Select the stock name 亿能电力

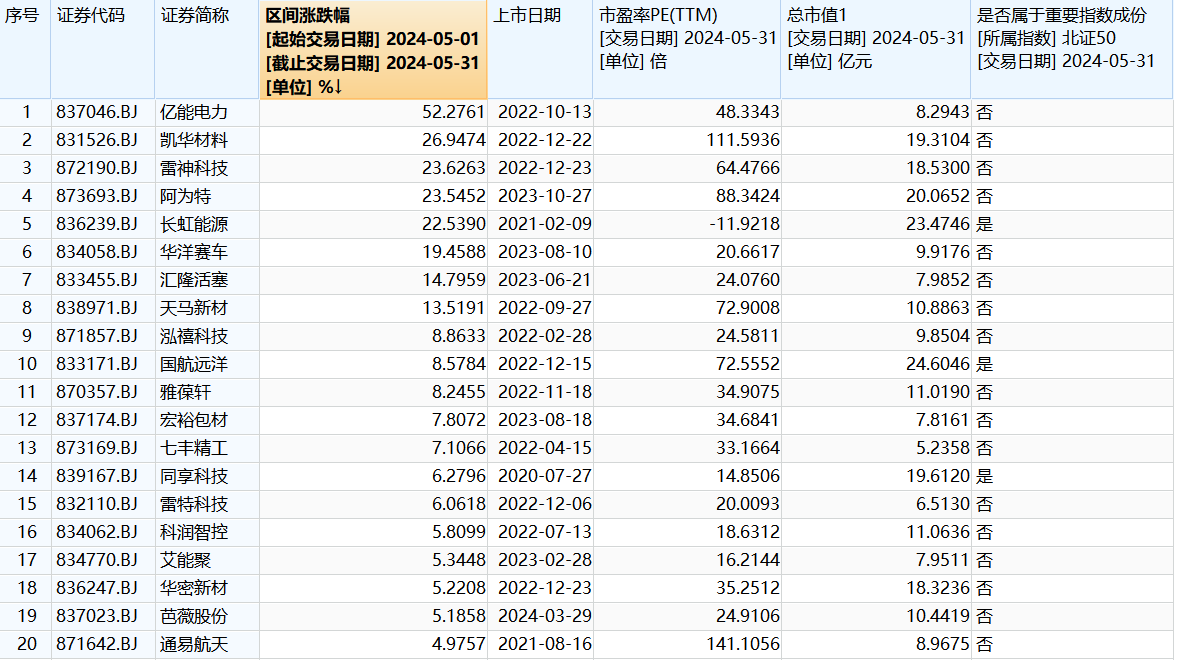(194, 112)
